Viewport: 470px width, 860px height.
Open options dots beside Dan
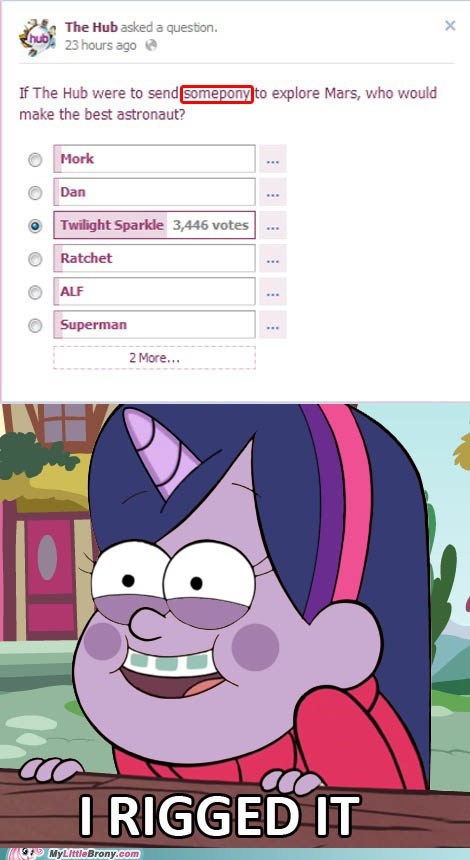click(273, 192)
